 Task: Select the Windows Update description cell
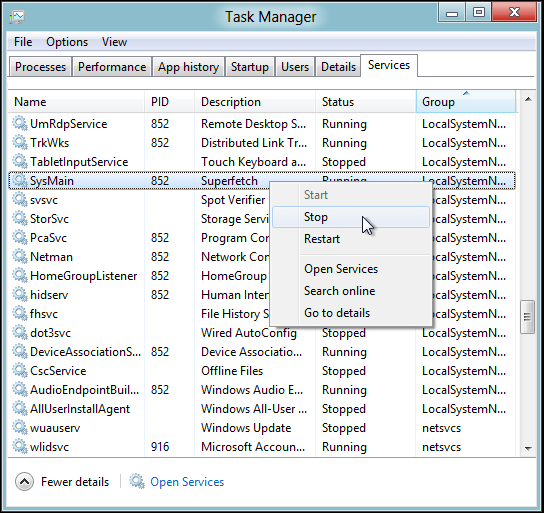246,428
